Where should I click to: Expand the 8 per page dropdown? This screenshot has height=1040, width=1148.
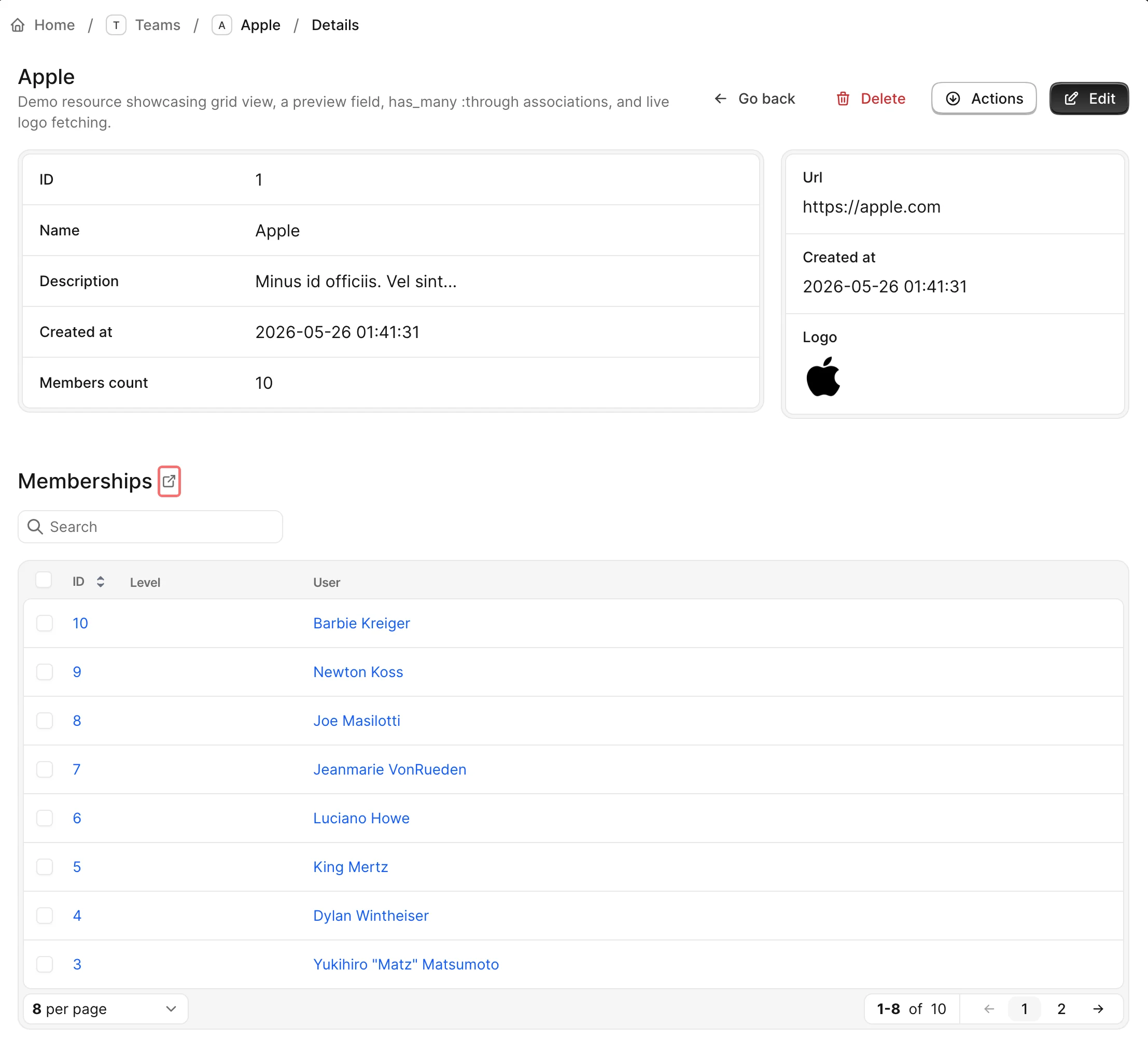click(x=106, y=1009)
